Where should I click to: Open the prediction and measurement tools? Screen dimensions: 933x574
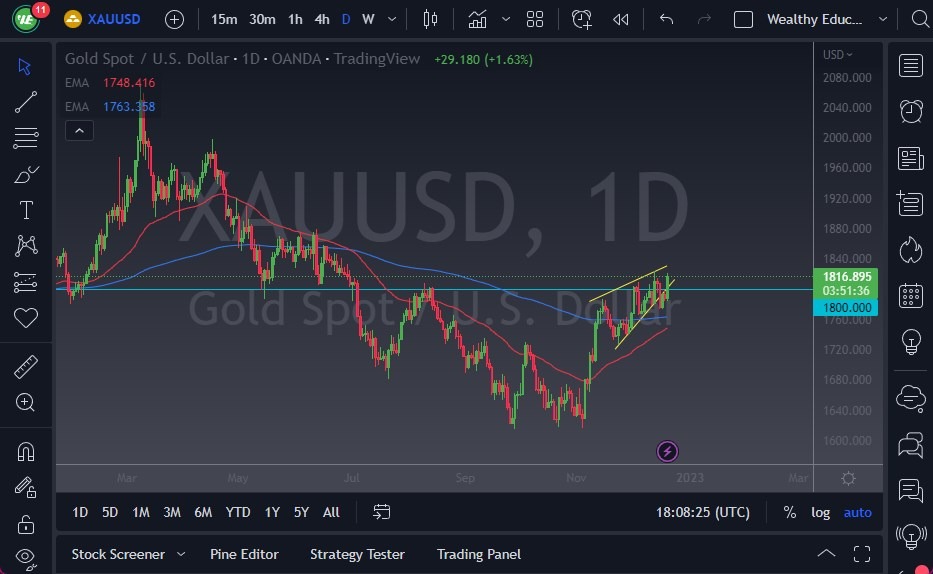[26, 282]
